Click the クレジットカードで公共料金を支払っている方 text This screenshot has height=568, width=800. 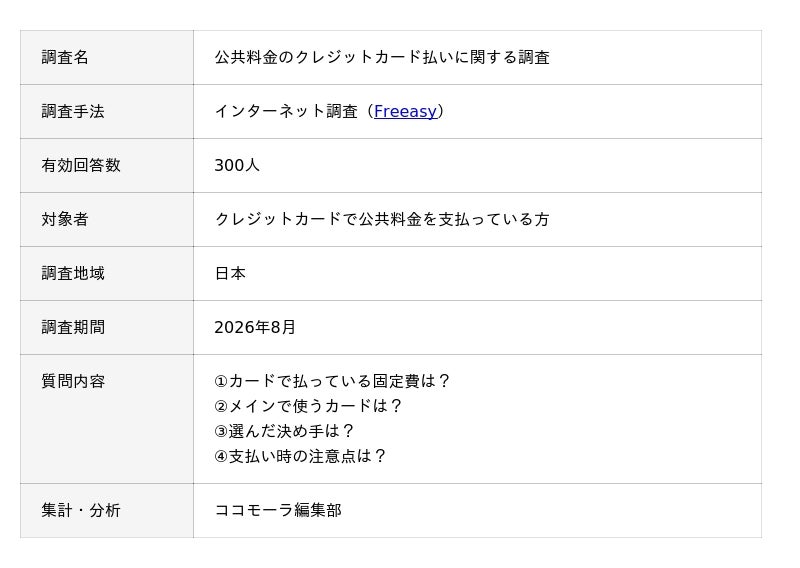coord(382,219)
